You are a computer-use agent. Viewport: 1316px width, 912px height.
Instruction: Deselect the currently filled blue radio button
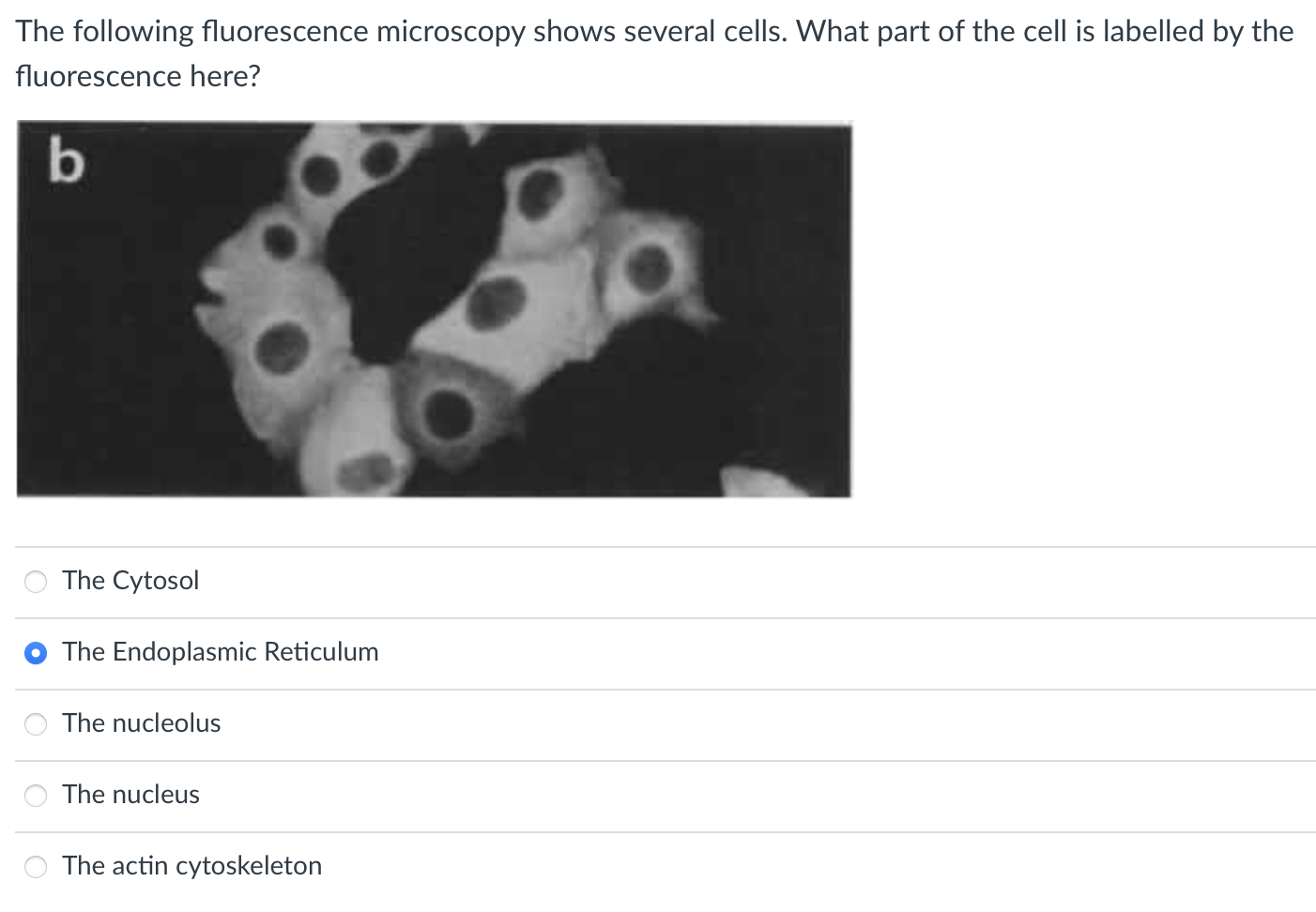point(36,653)
